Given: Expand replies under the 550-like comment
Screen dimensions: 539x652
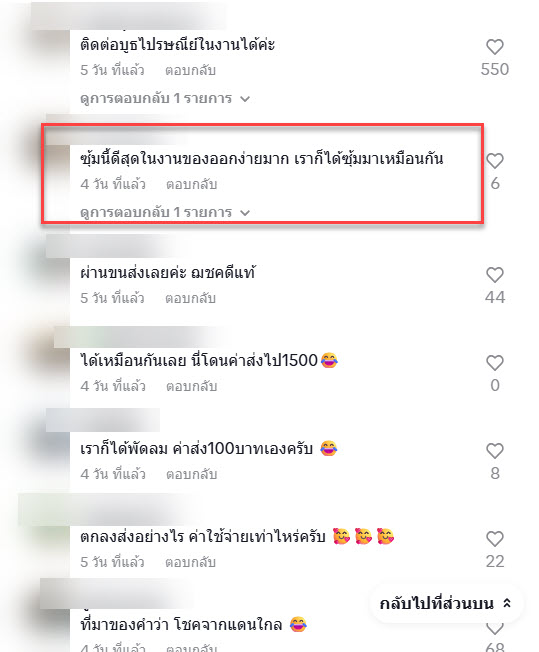Looking at the screenshot, I should click(x=165, y=99).
